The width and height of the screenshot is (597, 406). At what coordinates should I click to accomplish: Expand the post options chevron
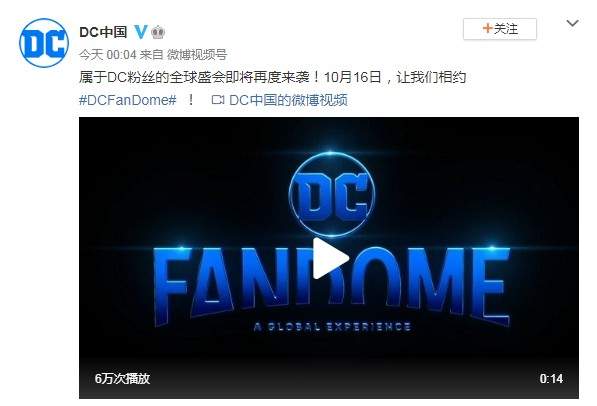click(572, 24)
